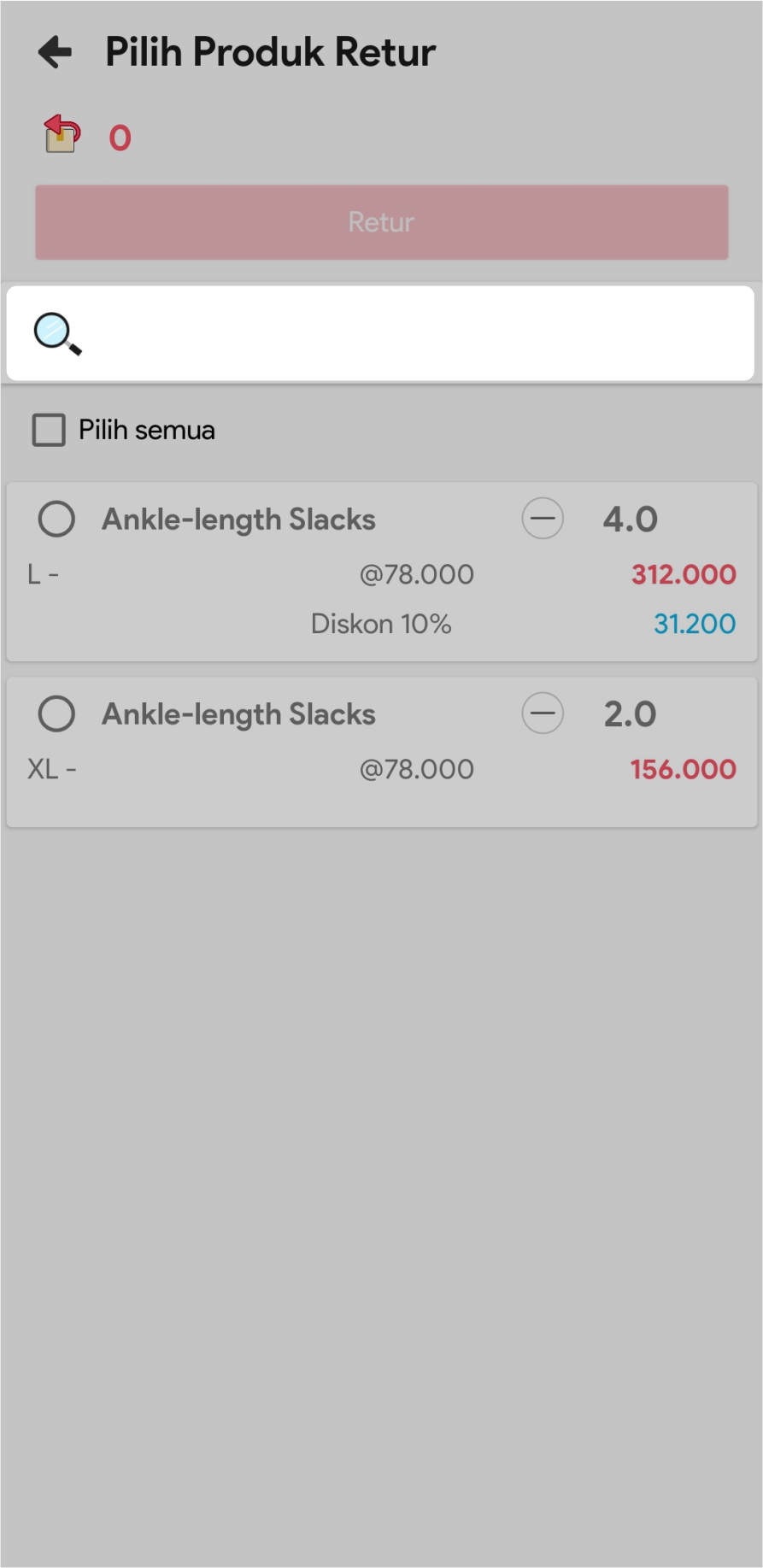
Task: Decrease quantity for size XL slacks
Action: click(543, 714)
